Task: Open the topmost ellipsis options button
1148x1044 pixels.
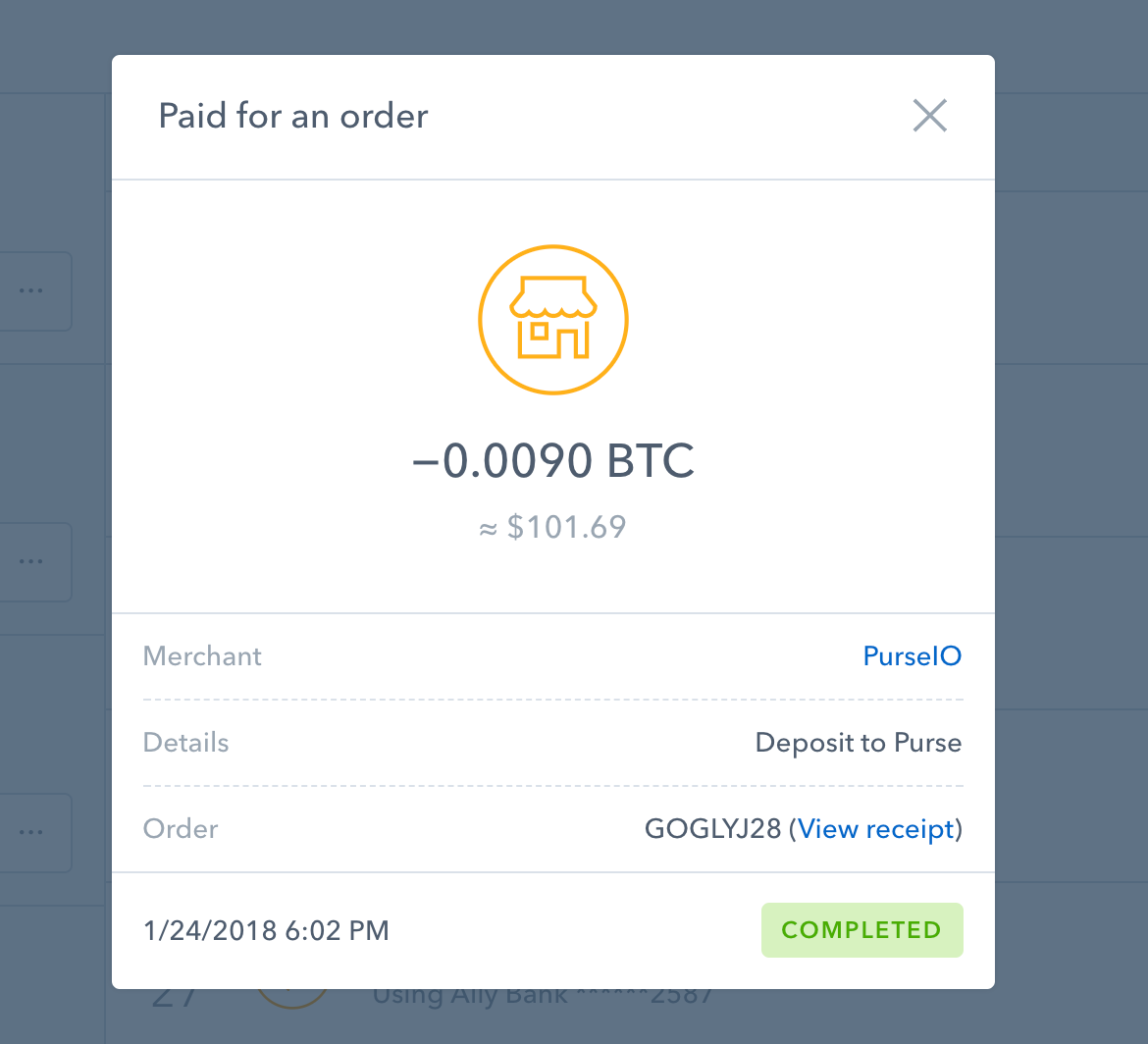Action: coord(32,291)
